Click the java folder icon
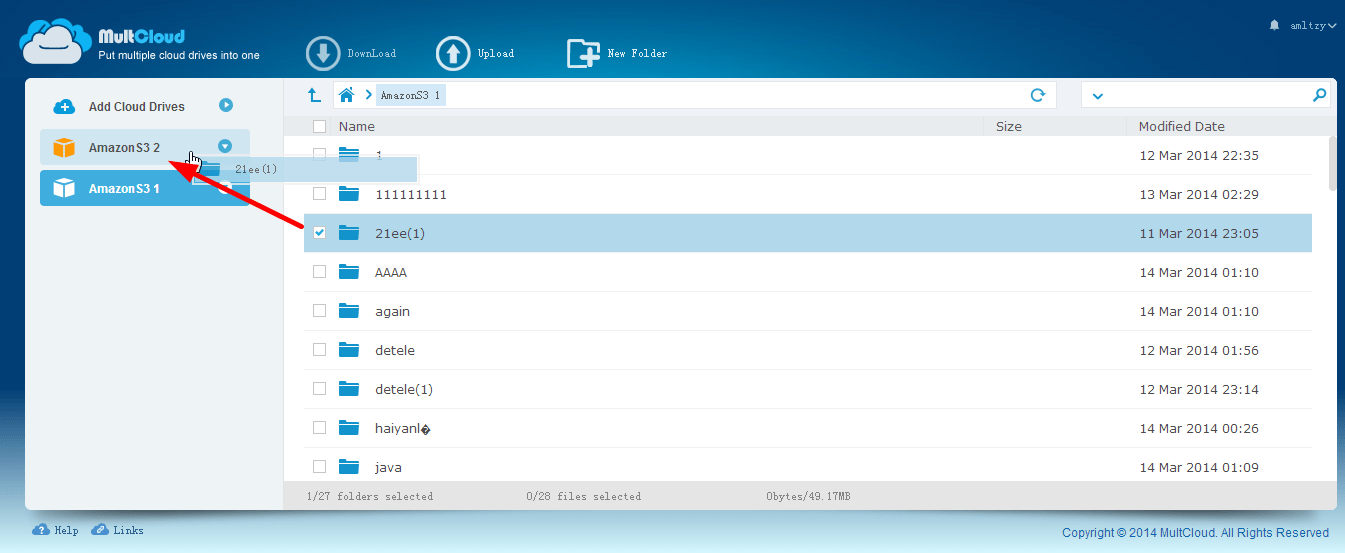This screenshot has width=1345, height=553. 348,466
